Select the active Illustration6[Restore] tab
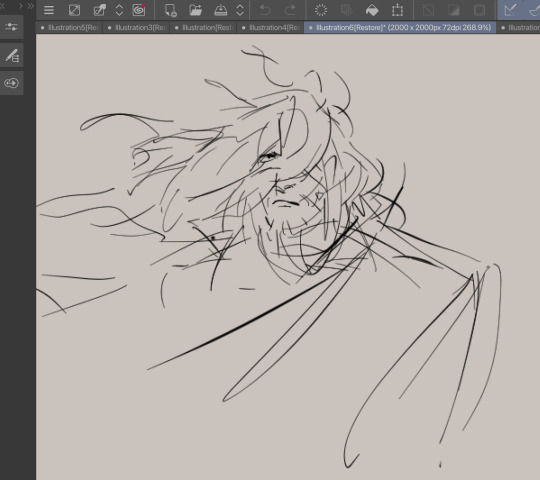540x480 pixels. [400, 28]
